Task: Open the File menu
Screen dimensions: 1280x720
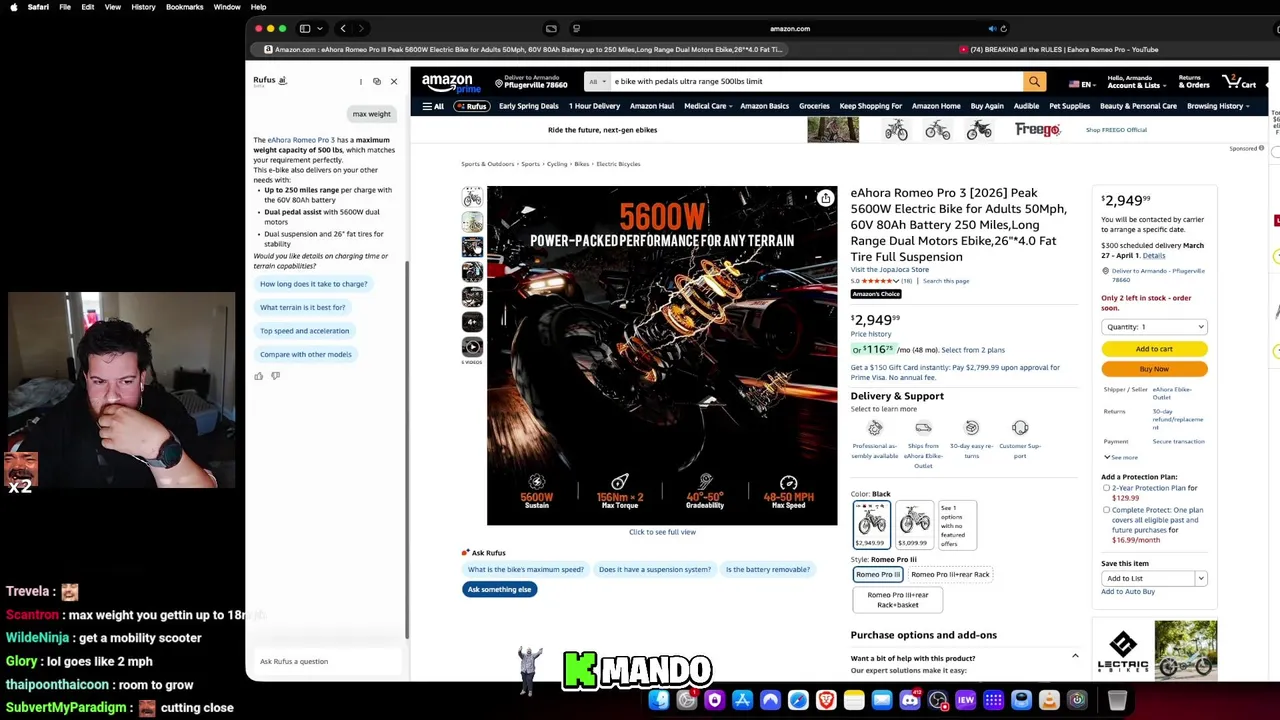Action: click(65, 7)
